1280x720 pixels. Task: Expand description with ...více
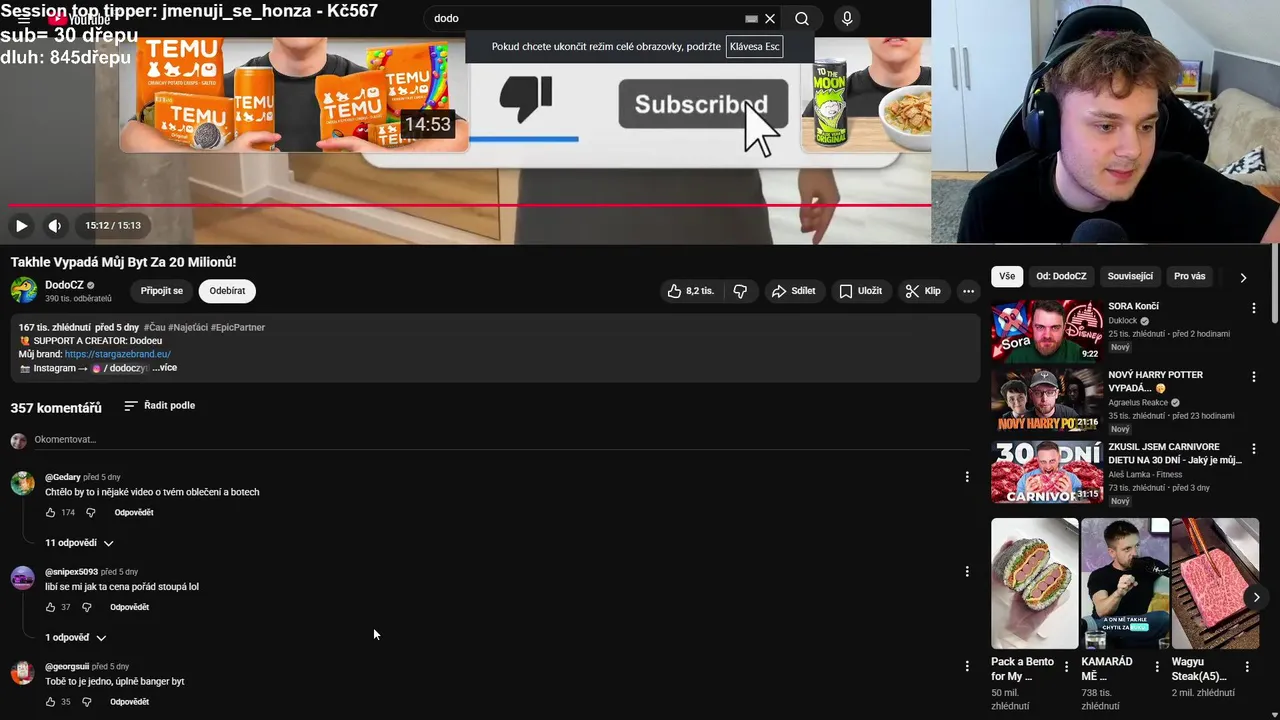click(x=165, y=368)
